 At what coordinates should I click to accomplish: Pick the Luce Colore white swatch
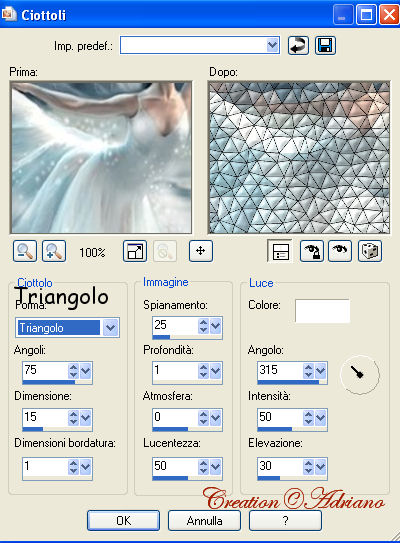(x=322, y=311)
